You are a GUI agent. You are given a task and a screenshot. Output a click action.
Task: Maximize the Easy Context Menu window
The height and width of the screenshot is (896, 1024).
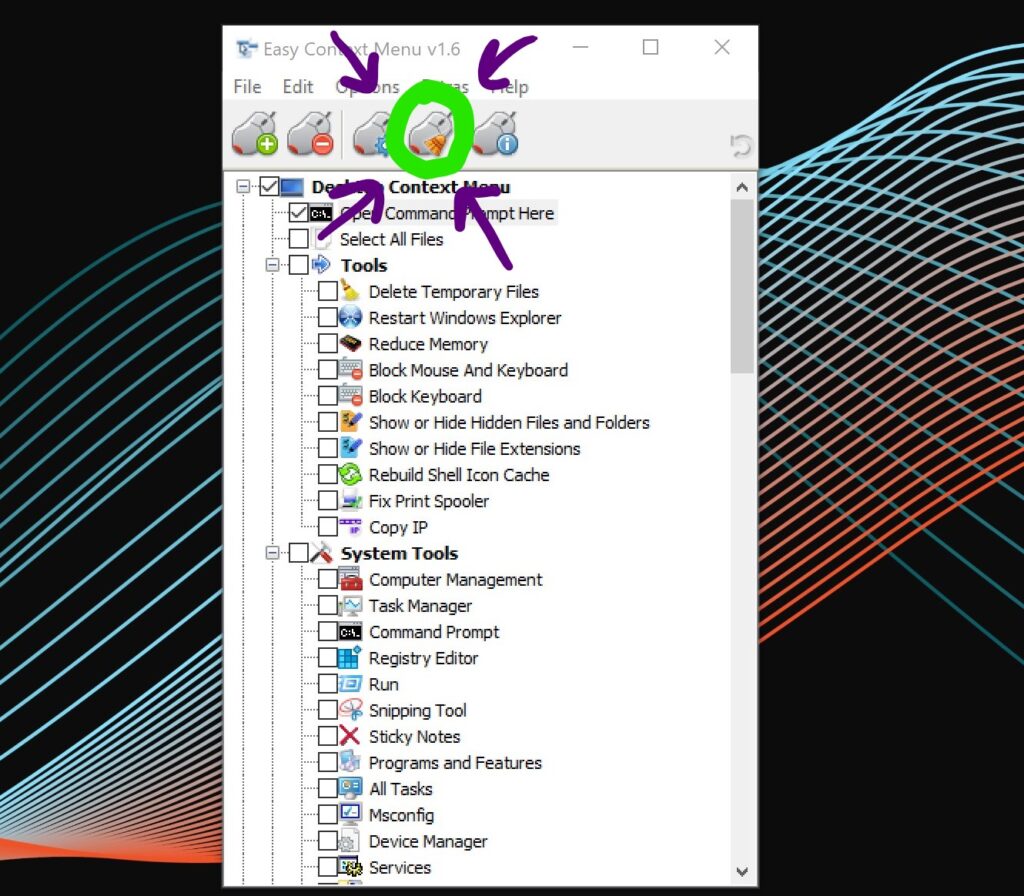[x=650, y=47]
